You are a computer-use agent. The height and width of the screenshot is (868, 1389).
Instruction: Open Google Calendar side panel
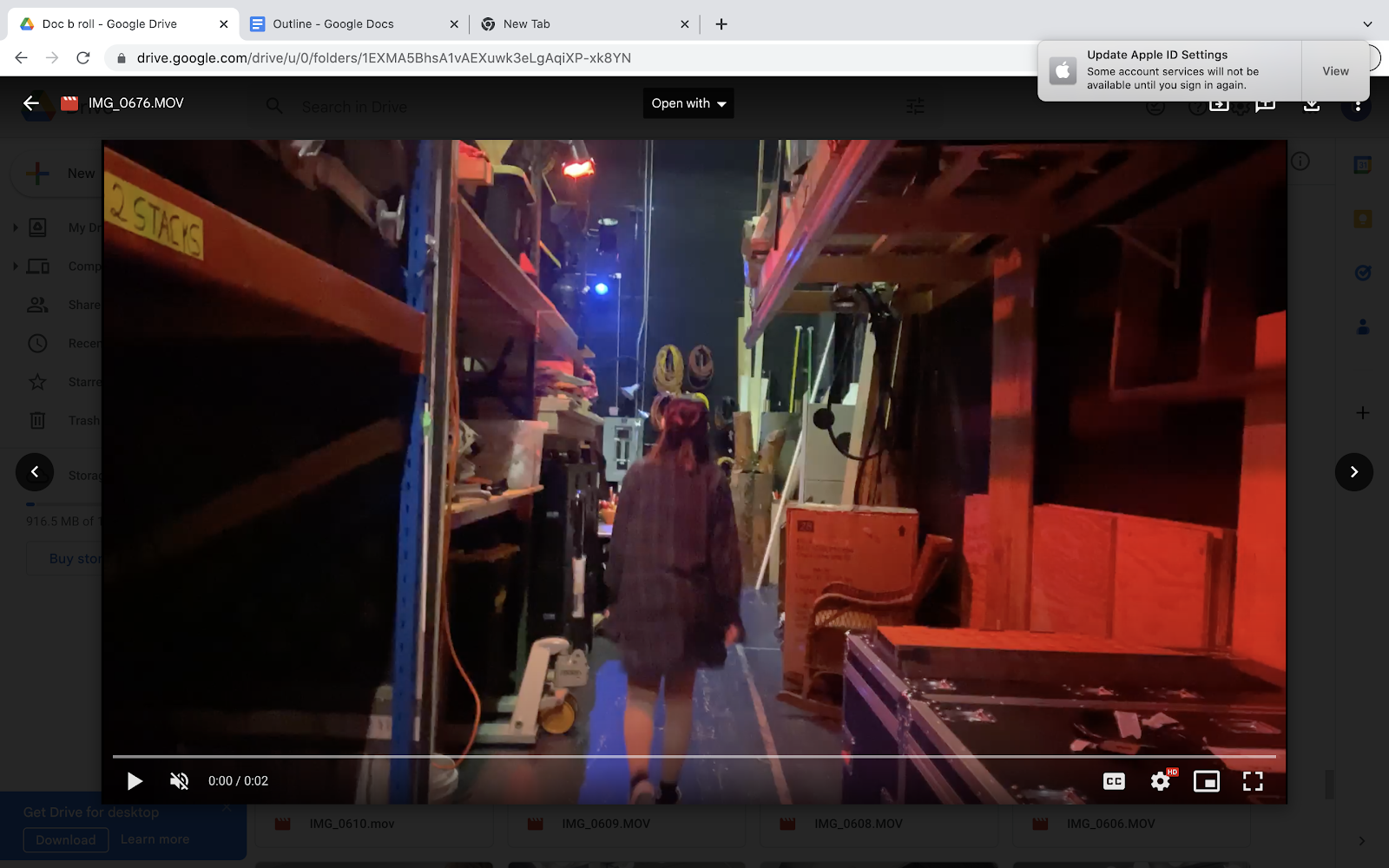(1363, 165)
